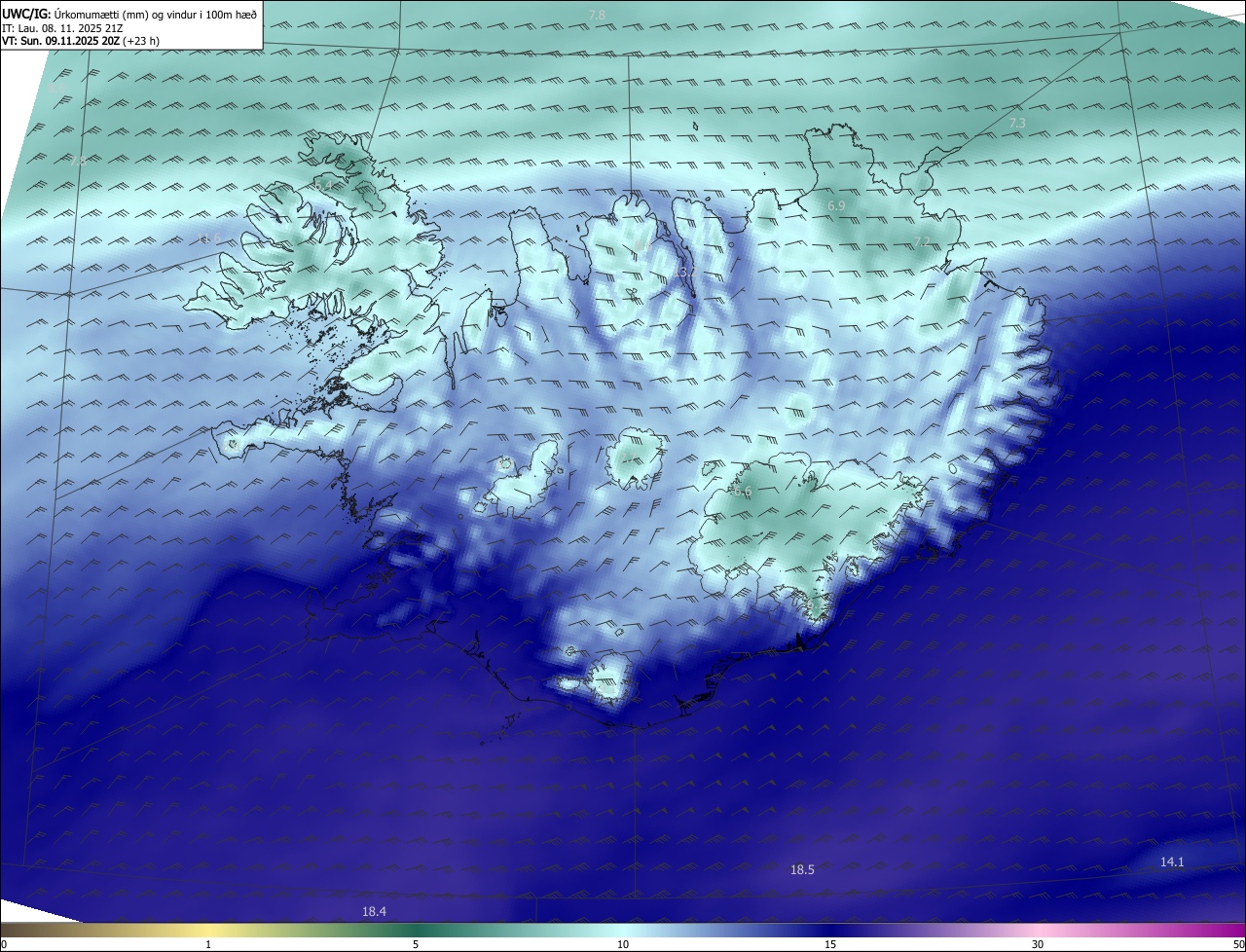The image size is (1246, 952).
Task: Click the 13.2 value in the fjord
Action: [684, 272]
